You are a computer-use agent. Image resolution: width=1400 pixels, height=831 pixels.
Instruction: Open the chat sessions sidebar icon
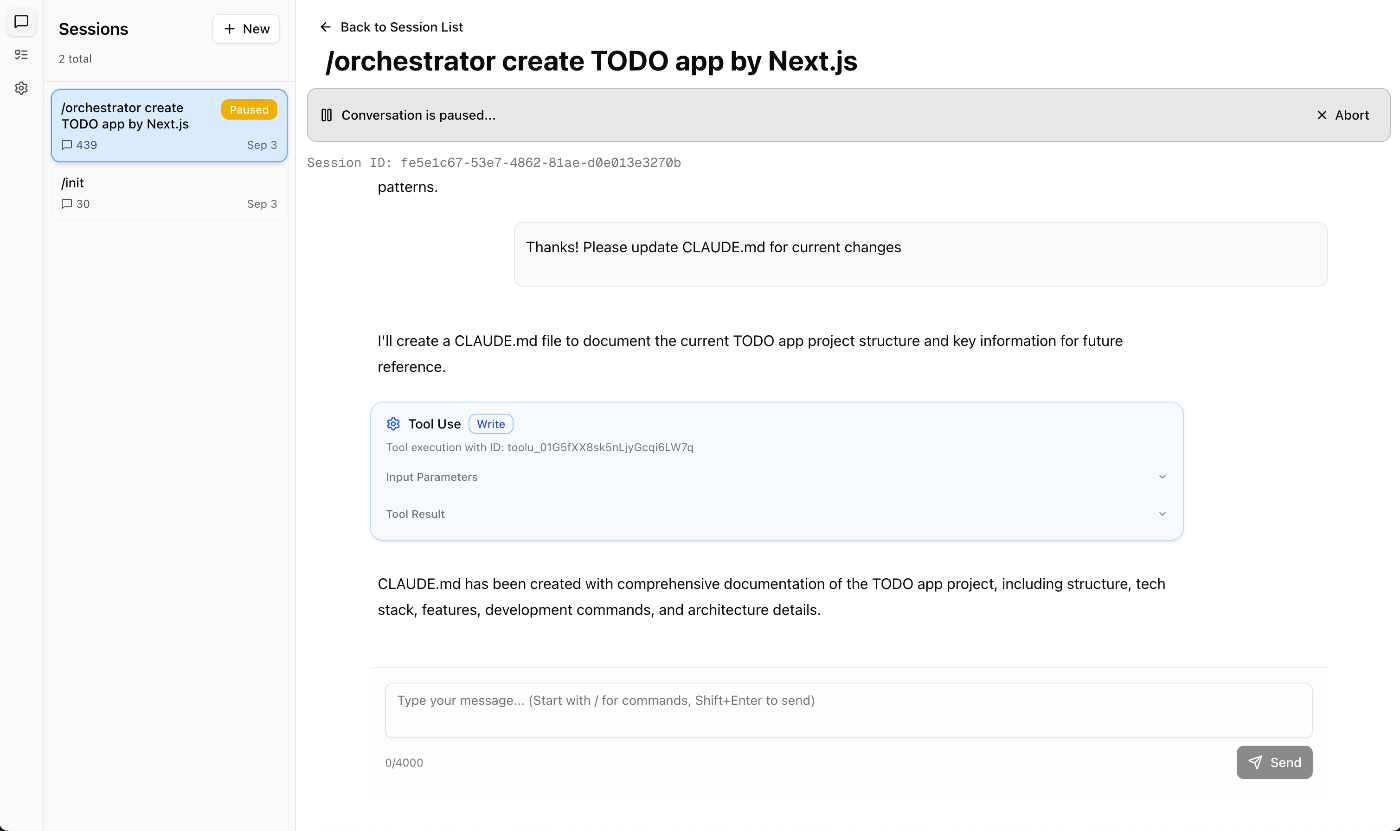[x=21, y=21]
